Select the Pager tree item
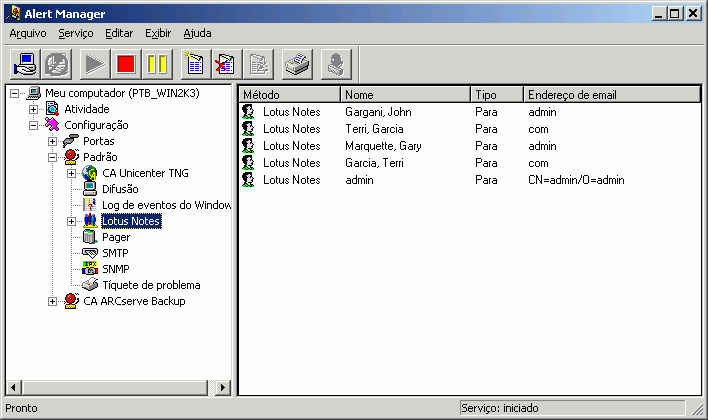 coord(116,237)
